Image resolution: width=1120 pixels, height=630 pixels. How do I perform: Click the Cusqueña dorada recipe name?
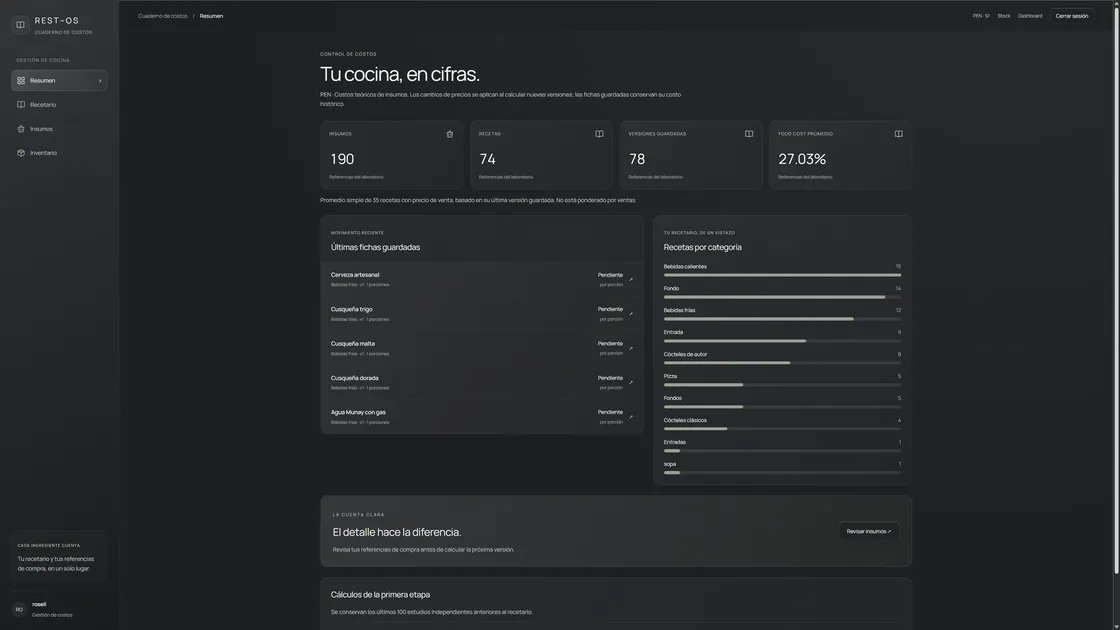355,378
